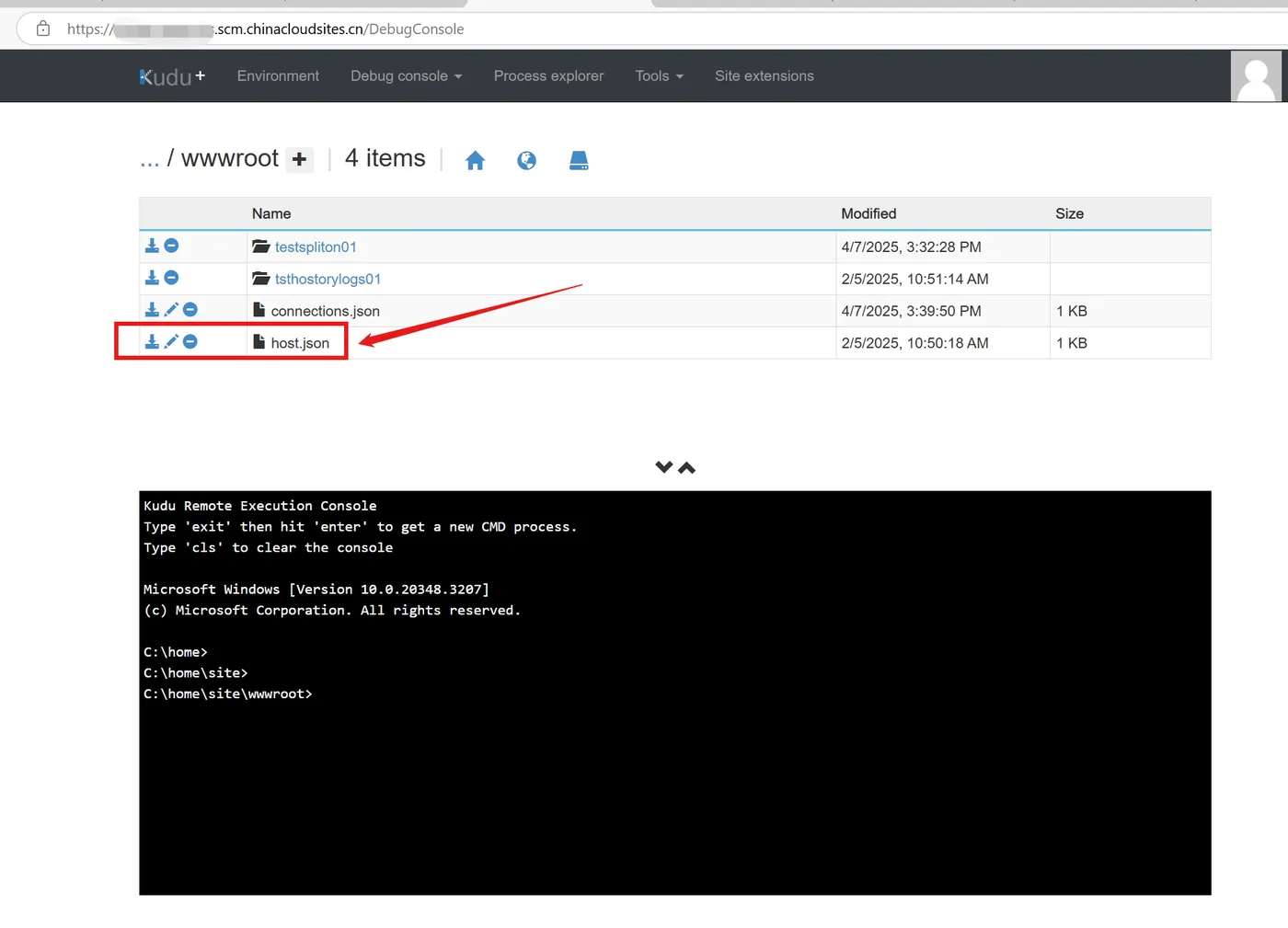Image resolution: width=1288 pixels, height=928 pixels.
Task: Click the wwwroot breadcrumb text
Action: pyautogui.click(x=230, y=159)
